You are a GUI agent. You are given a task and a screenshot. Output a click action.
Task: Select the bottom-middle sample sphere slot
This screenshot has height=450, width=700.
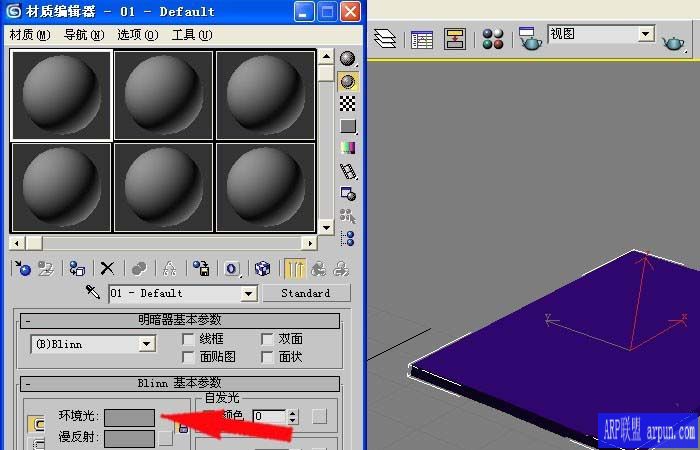coord(163,187)
